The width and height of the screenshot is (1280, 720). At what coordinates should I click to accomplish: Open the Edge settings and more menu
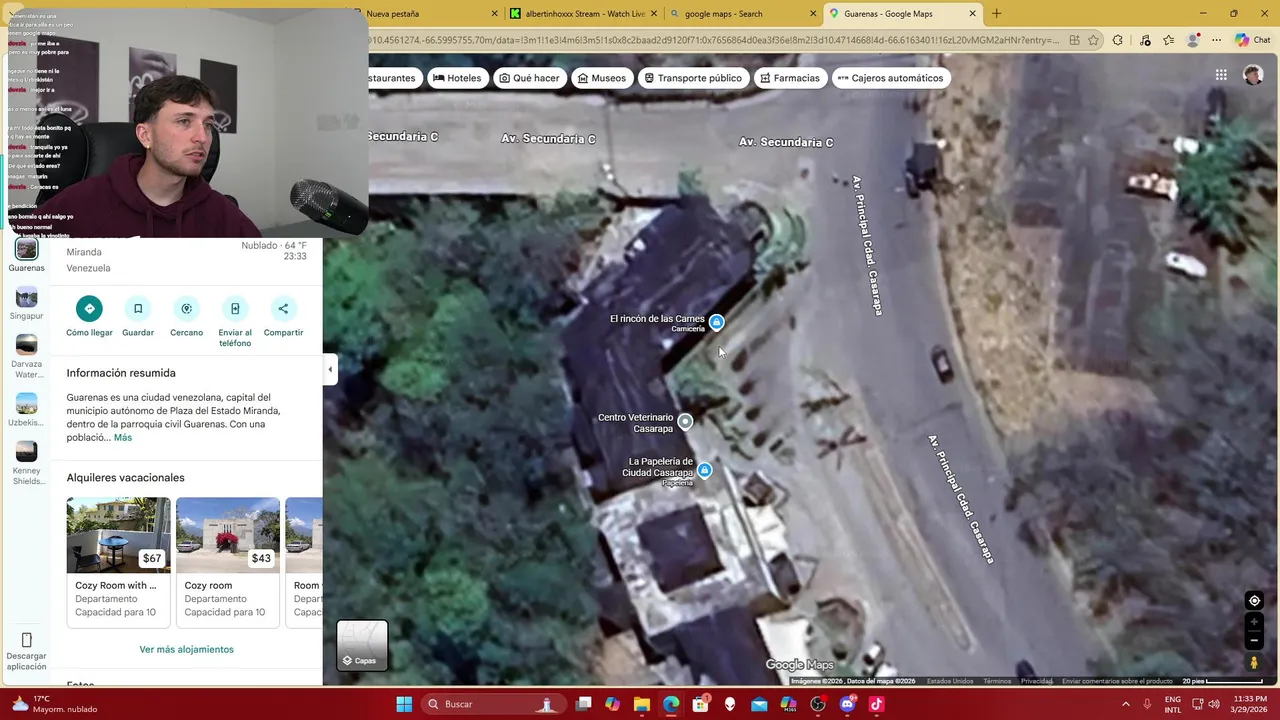coord(1216,40)
